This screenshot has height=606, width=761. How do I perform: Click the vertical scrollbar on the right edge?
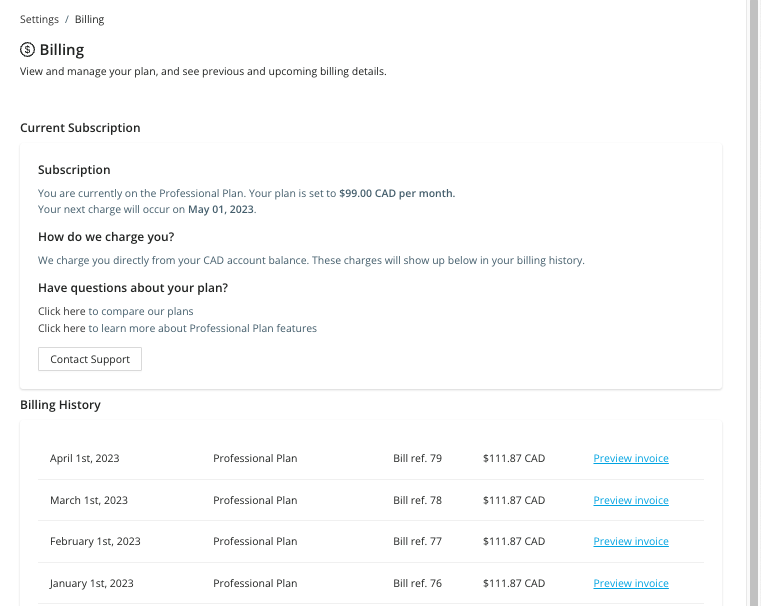[754, 300]
